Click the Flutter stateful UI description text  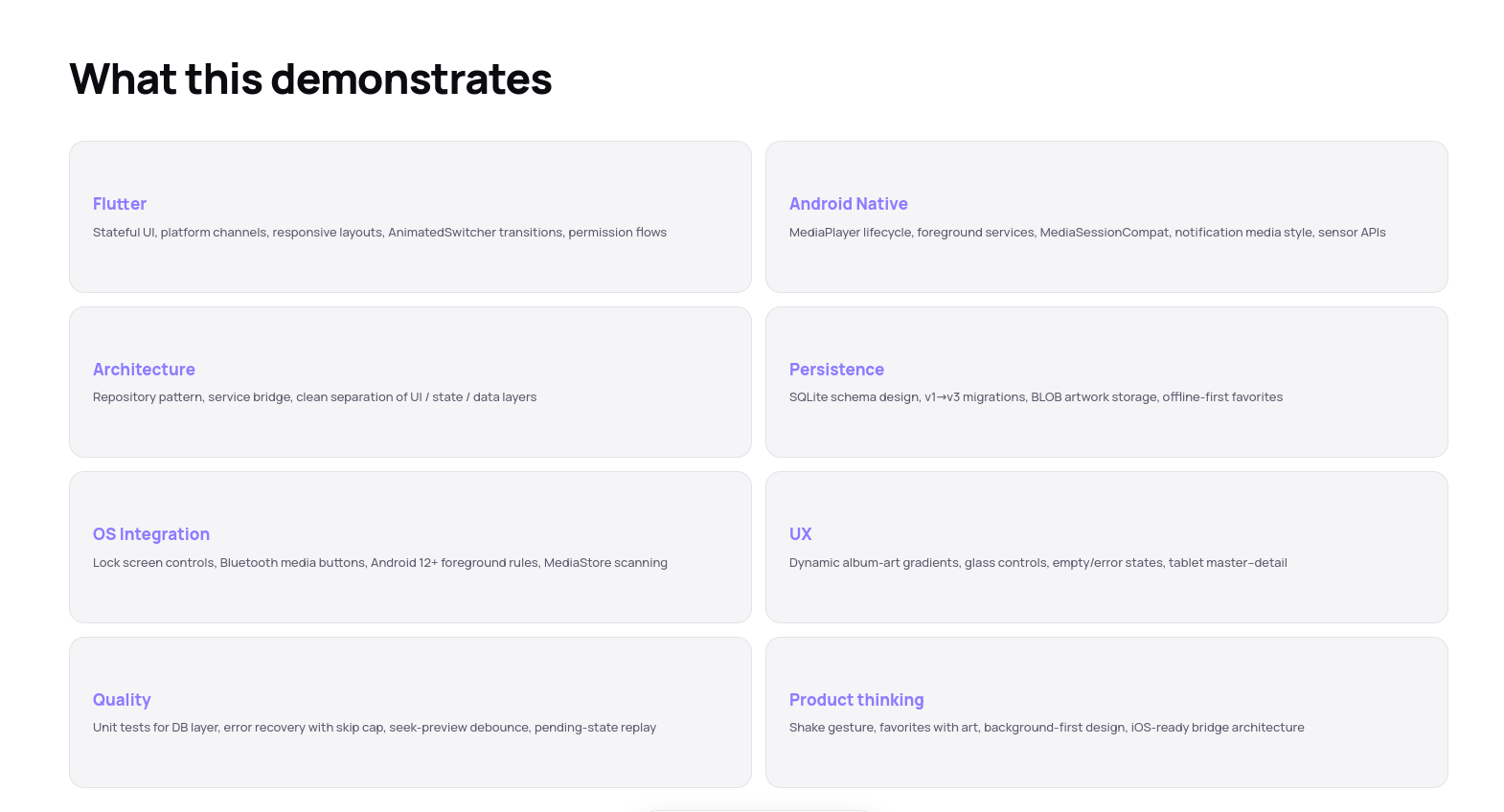[379, 232]
